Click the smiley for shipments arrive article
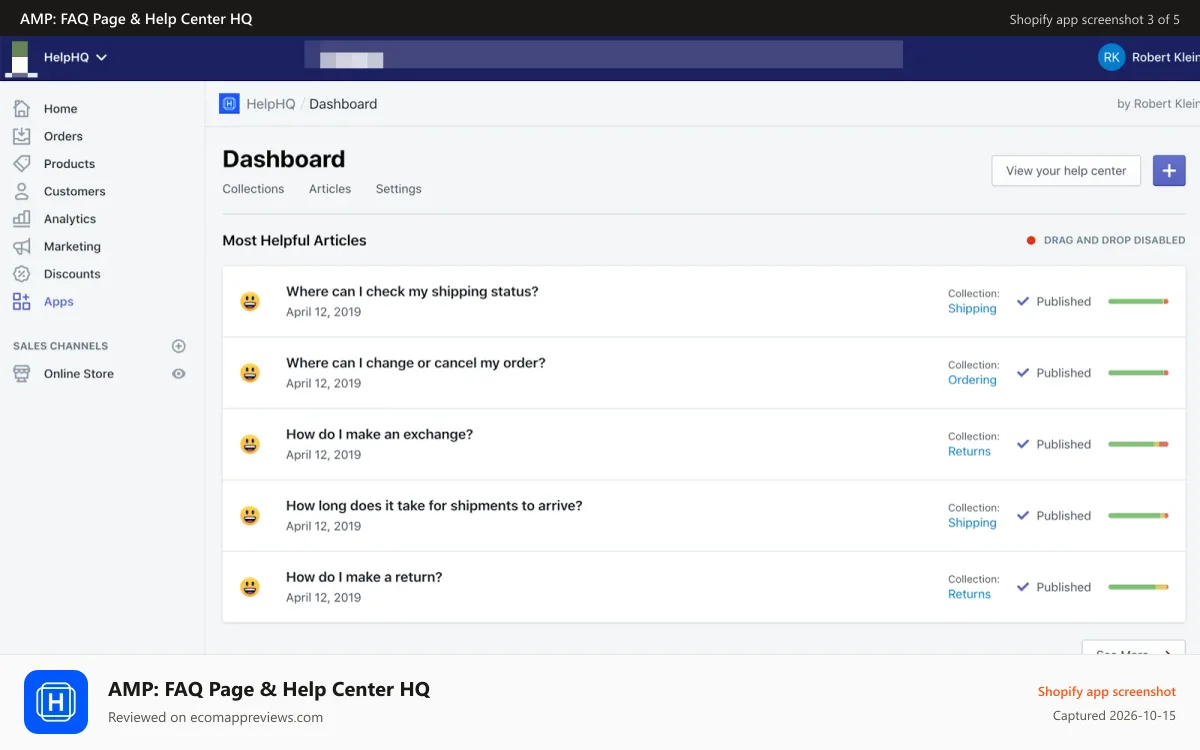This screenshot has width=1200, height=750. 250,515
